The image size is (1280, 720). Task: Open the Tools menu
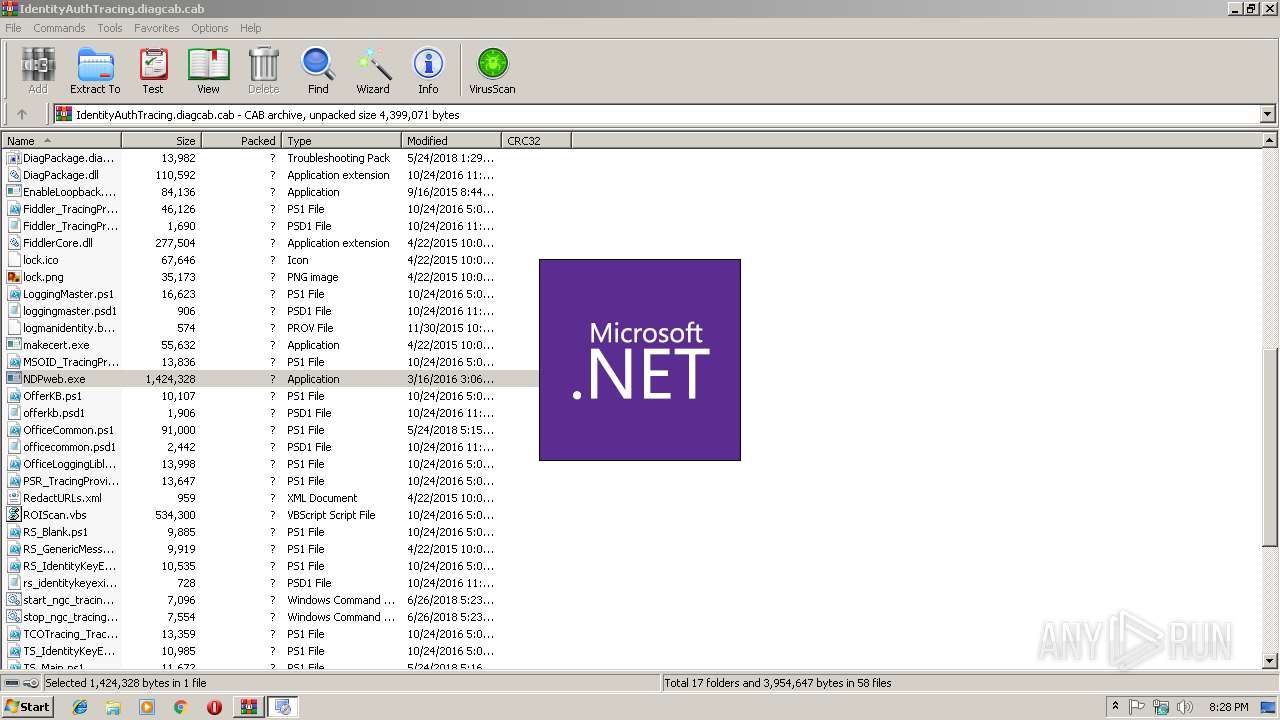click(x=110, y=28)
